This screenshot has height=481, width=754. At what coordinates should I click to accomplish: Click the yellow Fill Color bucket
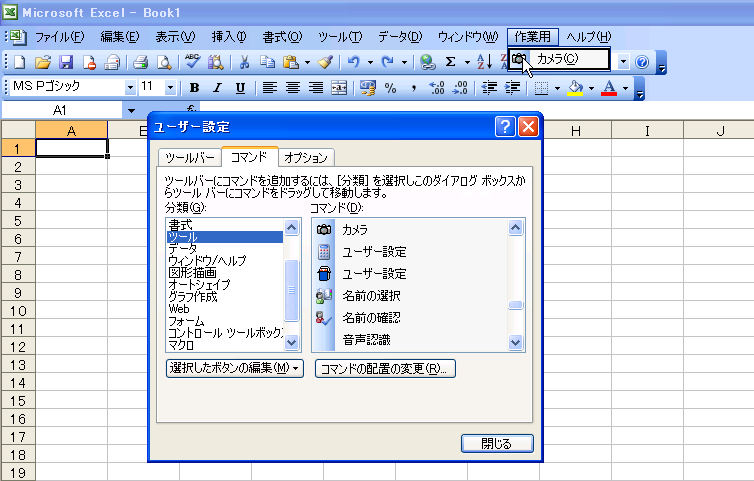(x=575, y=88)
